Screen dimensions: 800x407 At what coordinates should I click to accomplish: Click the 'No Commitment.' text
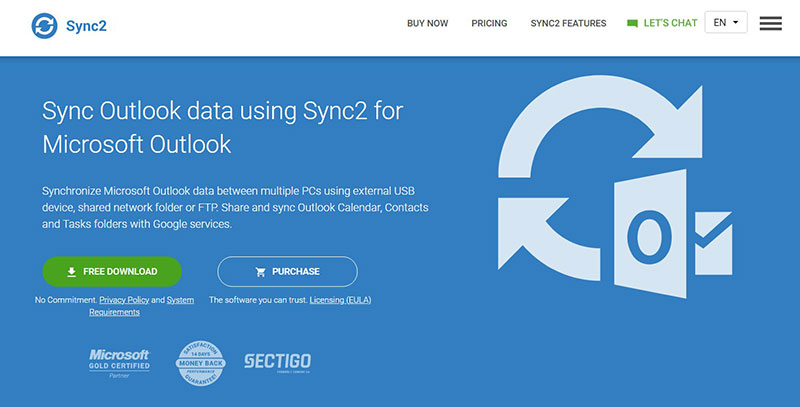[66, 300]
